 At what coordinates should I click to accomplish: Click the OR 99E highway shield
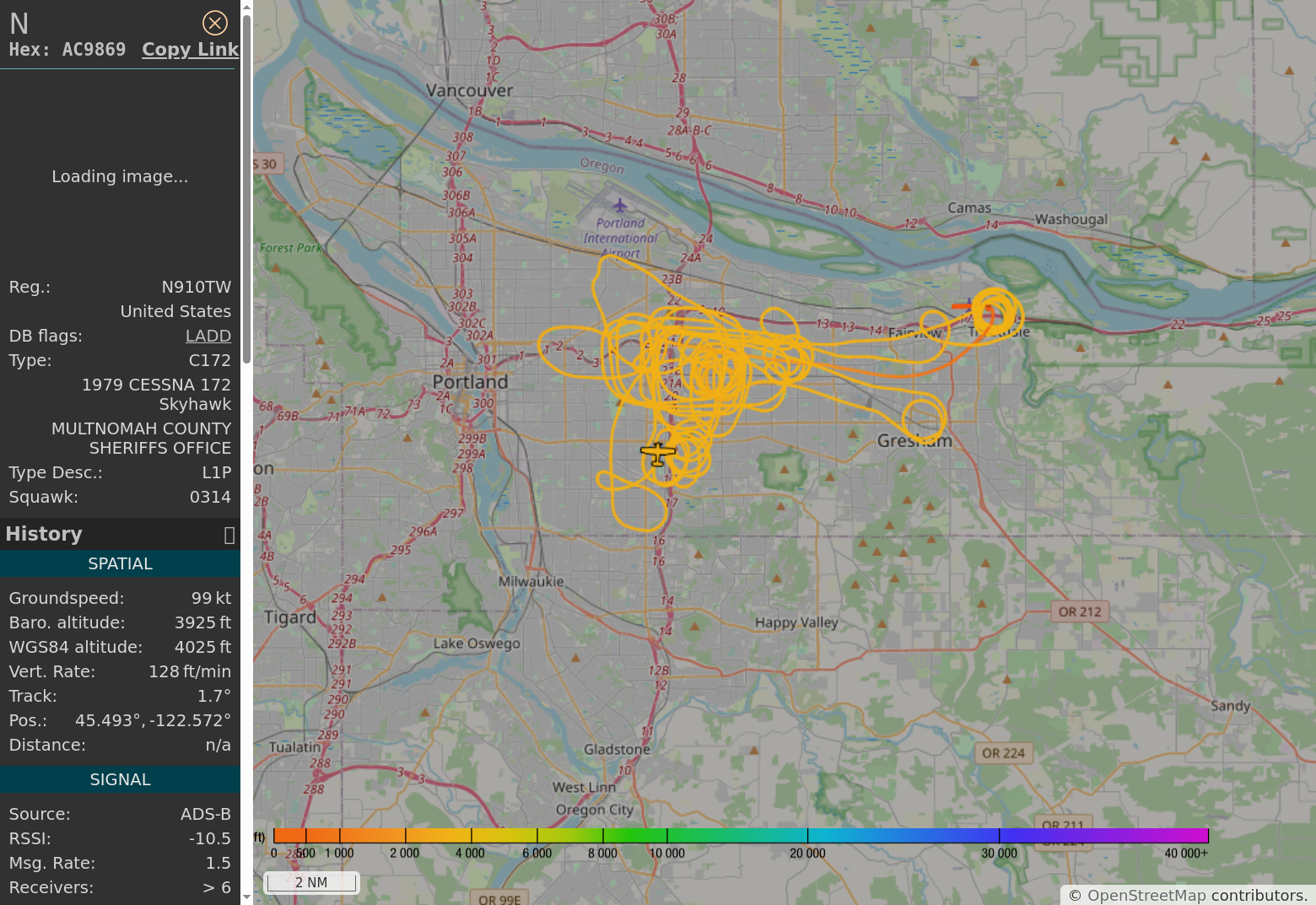[499, 899]
